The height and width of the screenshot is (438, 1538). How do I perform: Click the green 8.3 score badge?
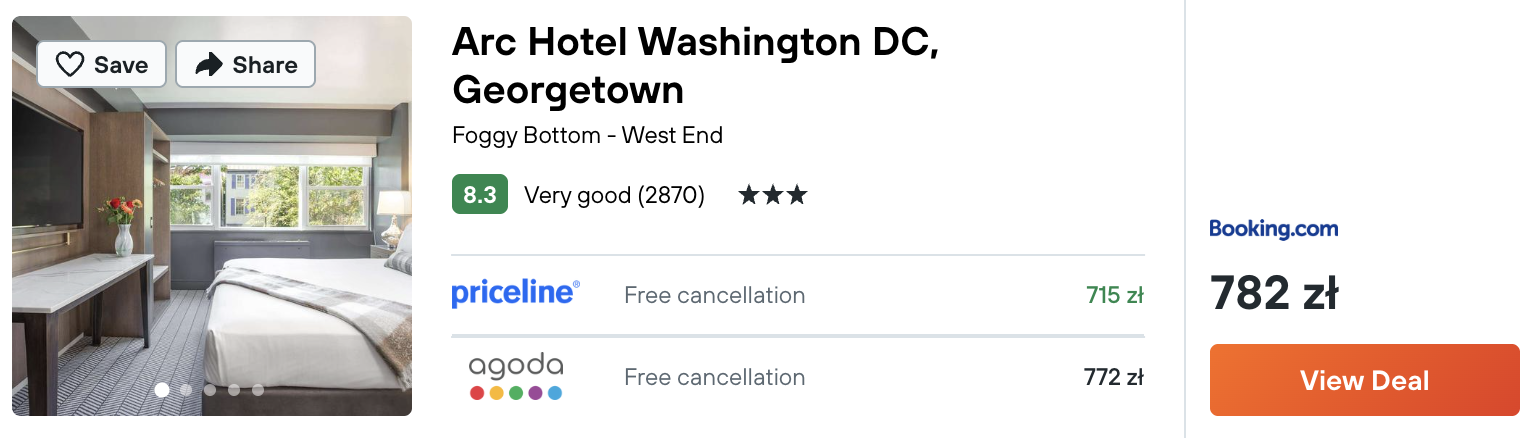[480, 195]
